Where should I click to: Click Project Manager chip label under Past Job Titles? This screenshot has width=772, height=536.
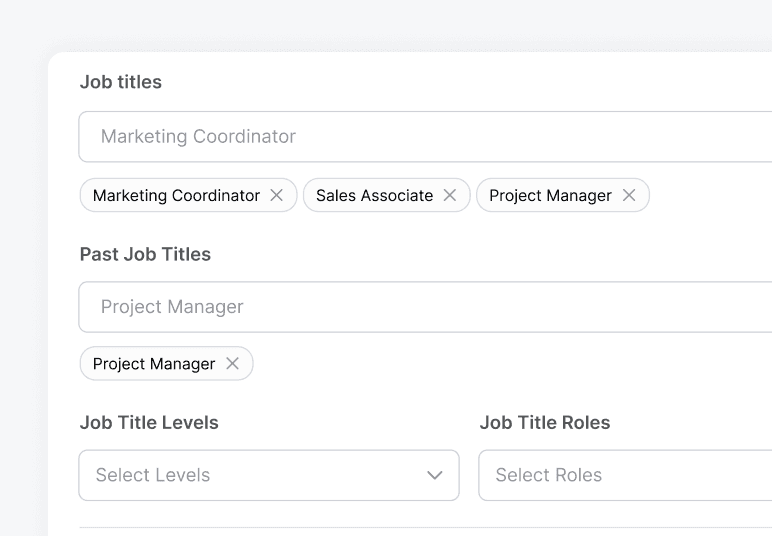[x=154, y=364]
